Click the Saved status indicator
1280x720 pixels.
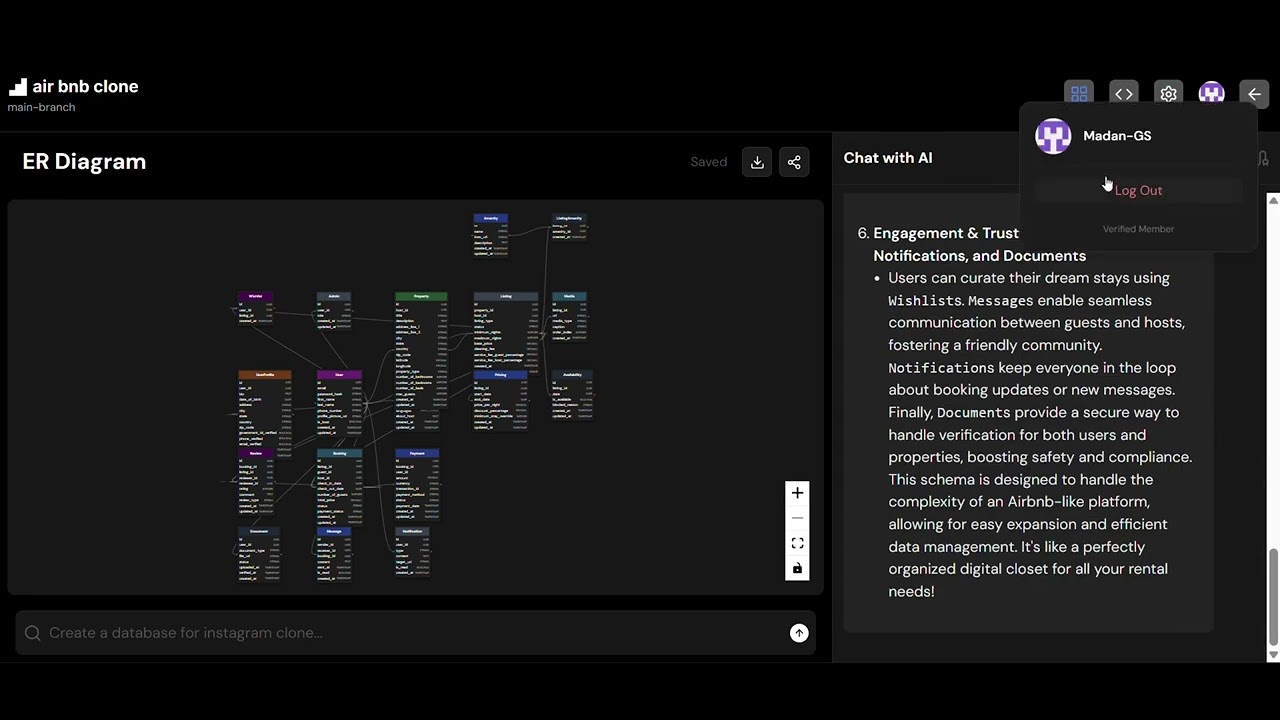[708, 162]
